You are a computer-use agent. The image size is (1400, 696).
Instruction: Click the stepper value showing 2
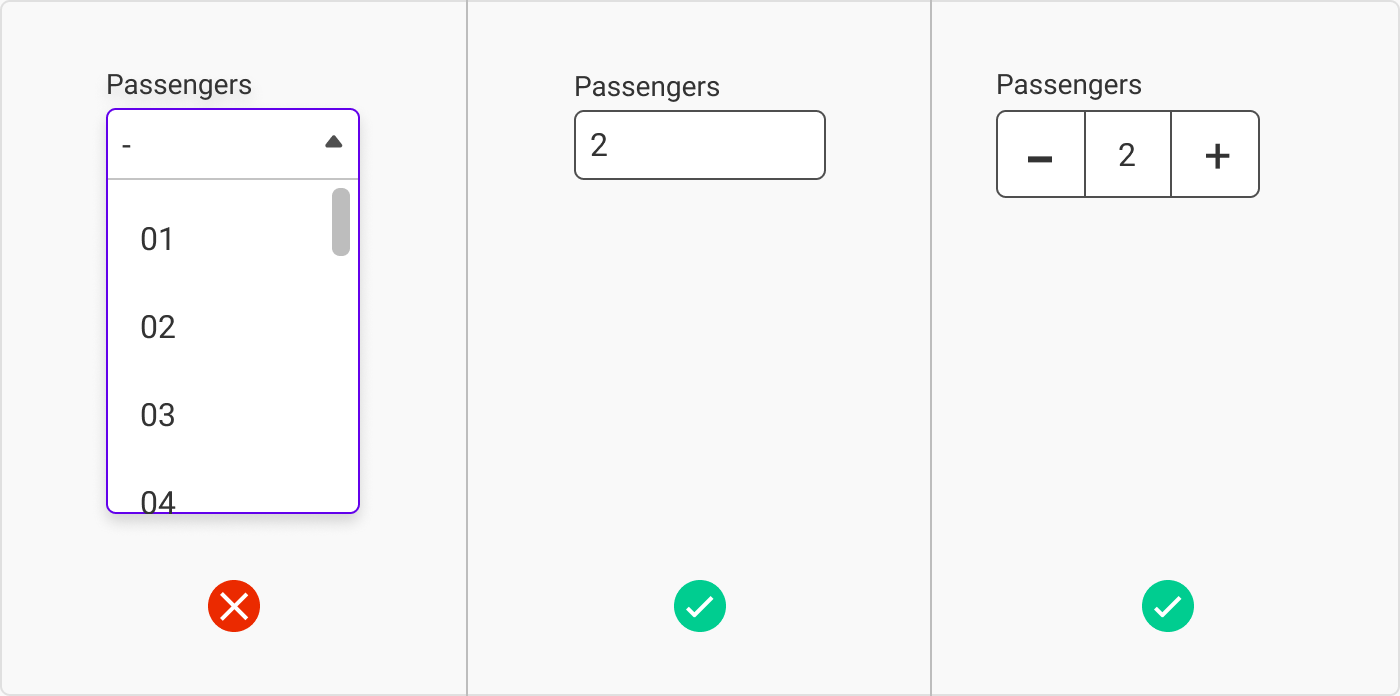[1128, 155]
